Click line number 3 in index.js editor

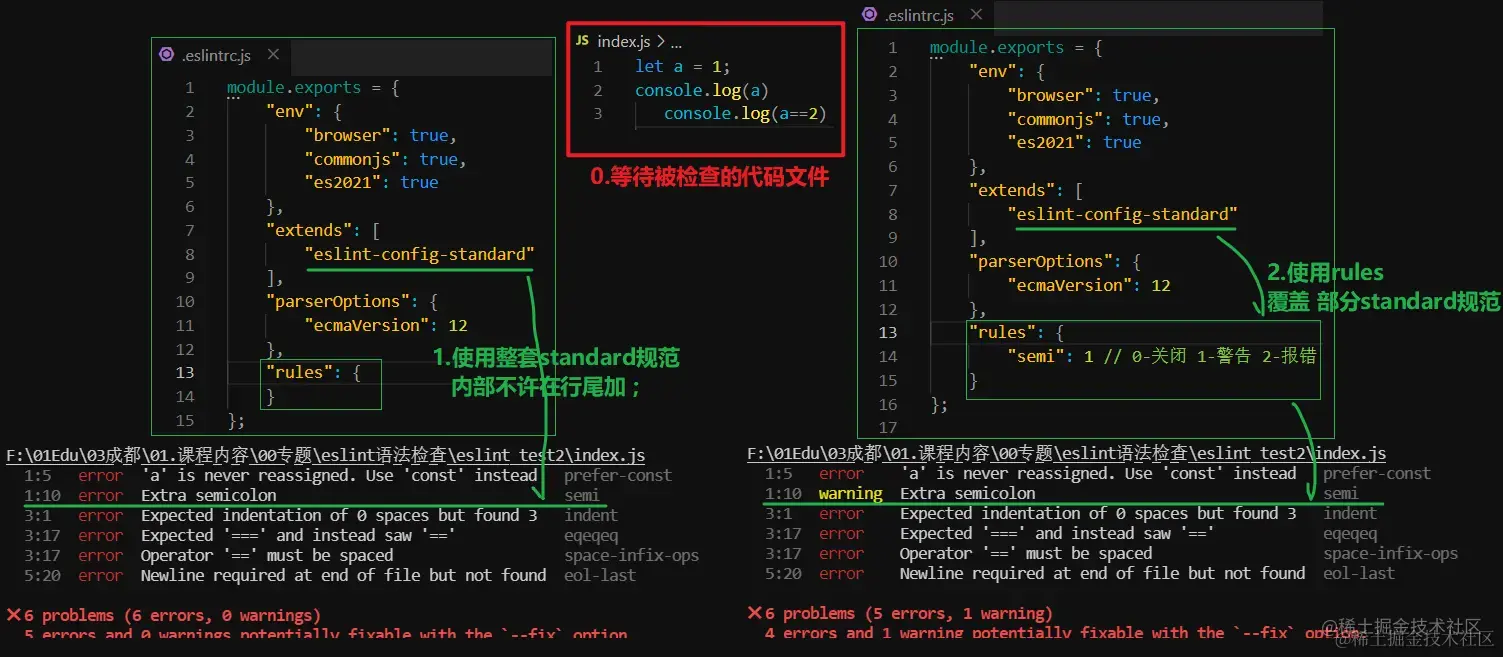pos(598,114)
